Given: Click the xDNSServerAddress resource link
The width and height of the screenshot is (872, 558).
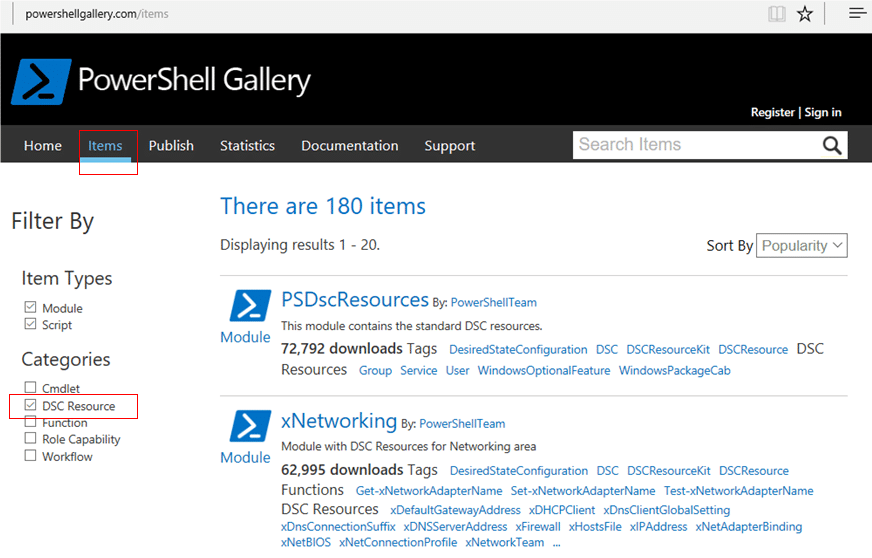Looking at the screenshot, I should 455,527.
